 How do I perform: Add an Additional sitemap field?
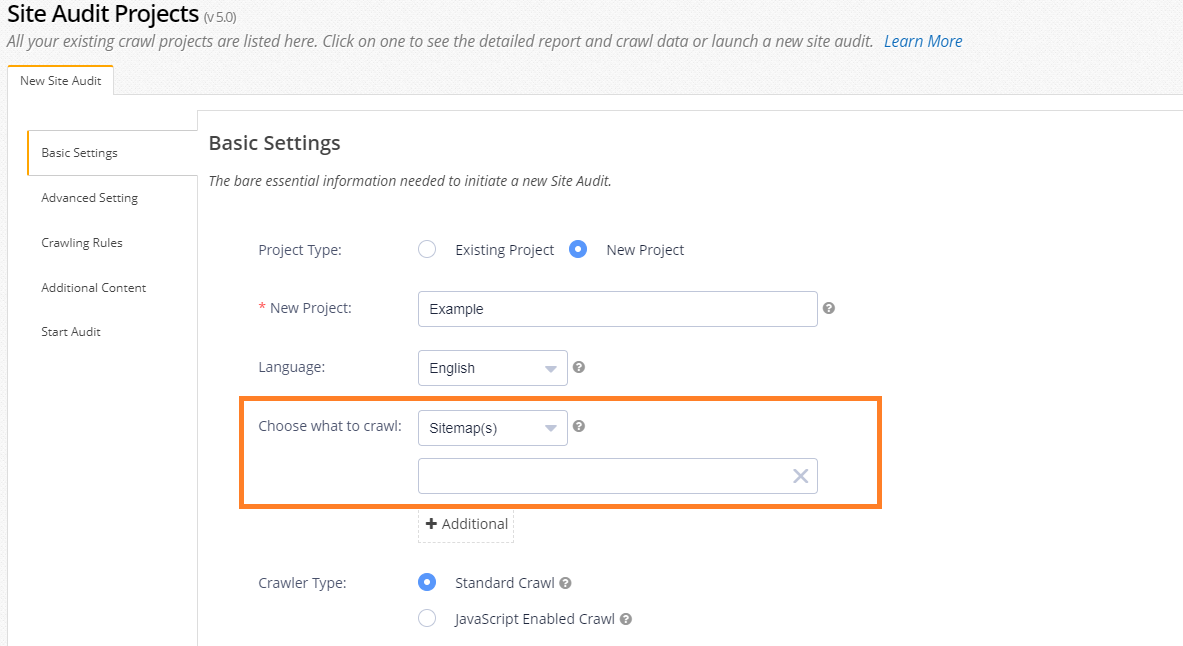[x=466, y=524]
